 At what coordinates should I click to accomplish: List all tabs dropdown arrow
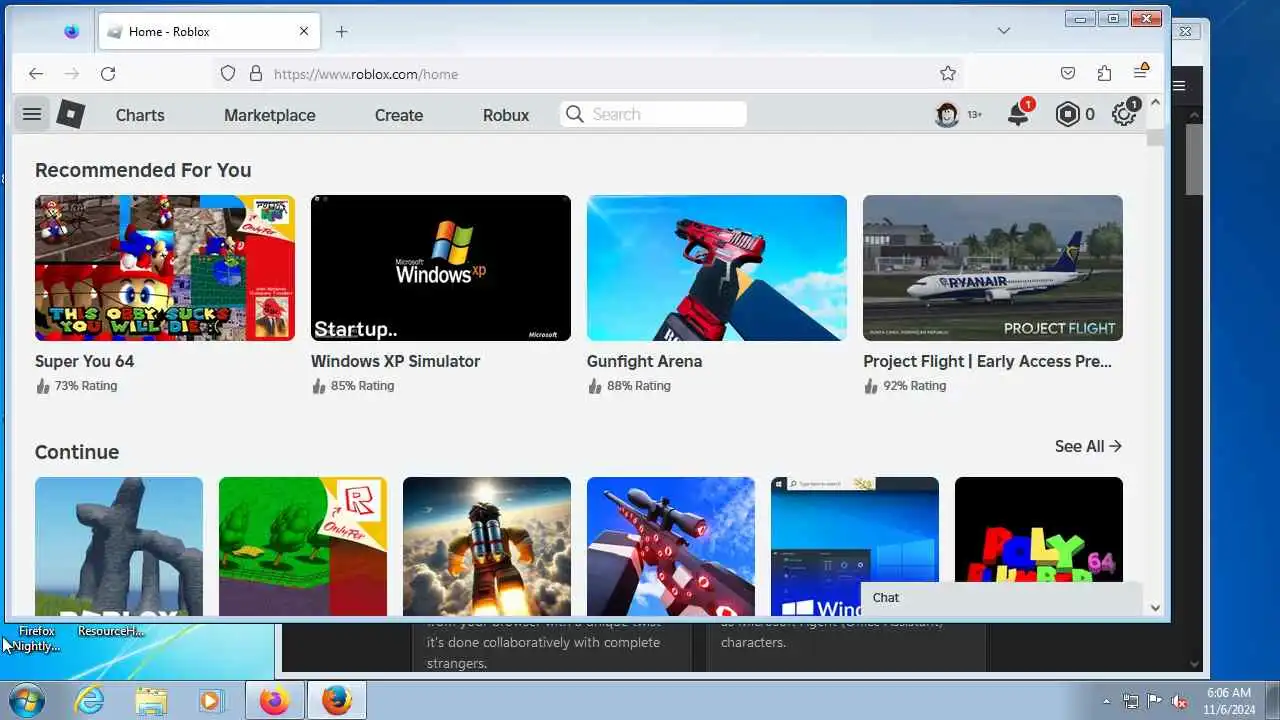1004,31
